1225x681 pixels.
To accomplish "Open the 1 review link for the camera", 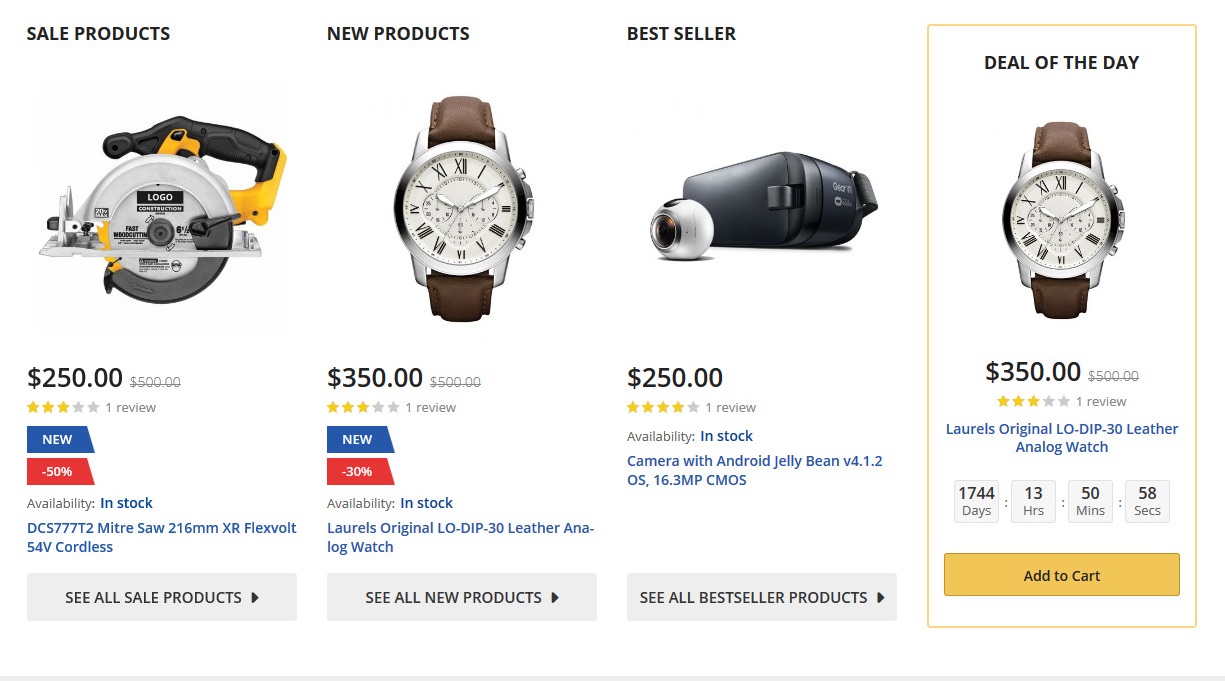I will (x=731, y=408).
